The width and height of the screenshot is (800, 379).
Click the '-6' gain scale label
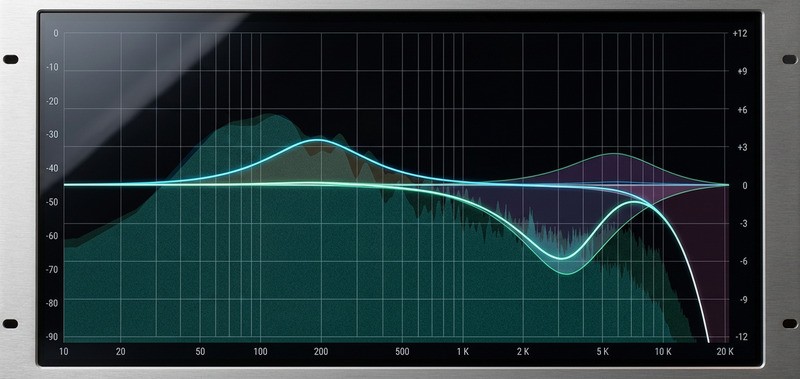(742, 261)
